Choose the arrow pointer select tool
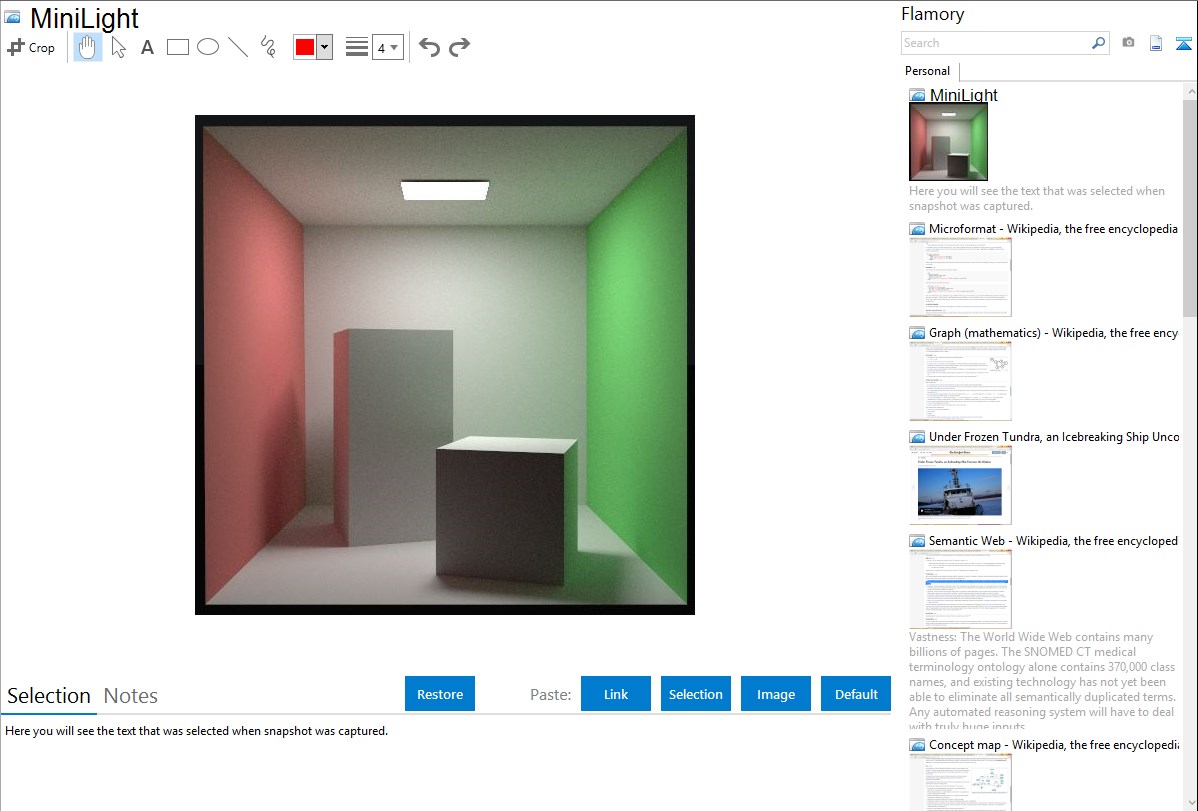This screenshot has height=811, width=1198. (118, 47)
